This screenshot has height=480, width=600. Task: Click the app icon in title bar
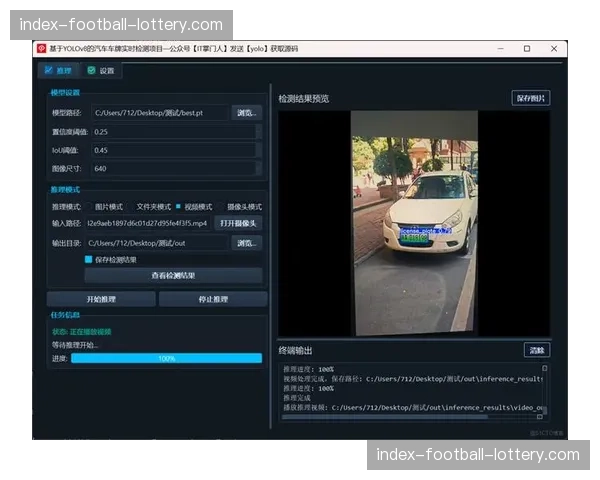(41, 49)
